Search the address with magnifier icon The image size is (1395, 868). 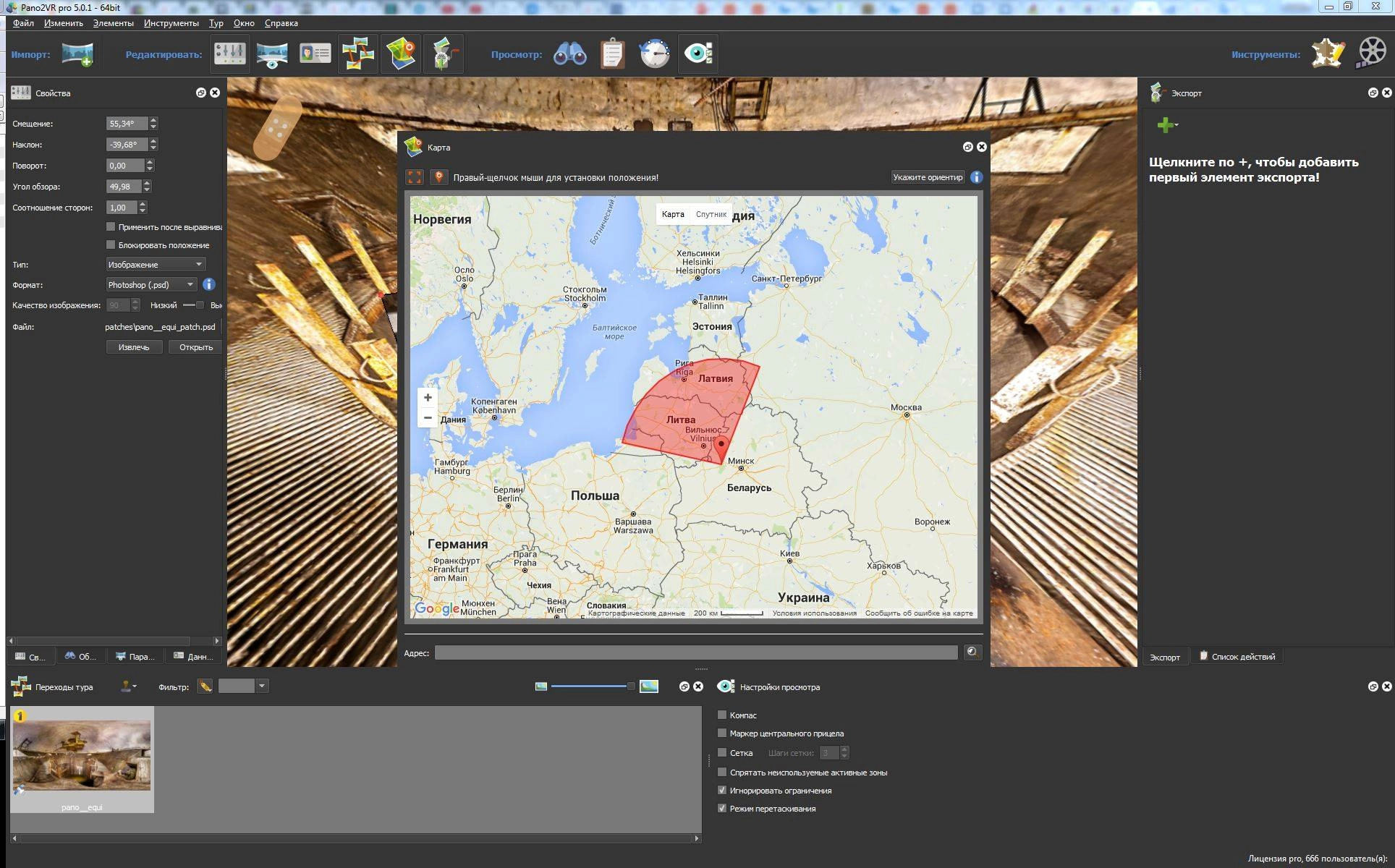[972, 652]
